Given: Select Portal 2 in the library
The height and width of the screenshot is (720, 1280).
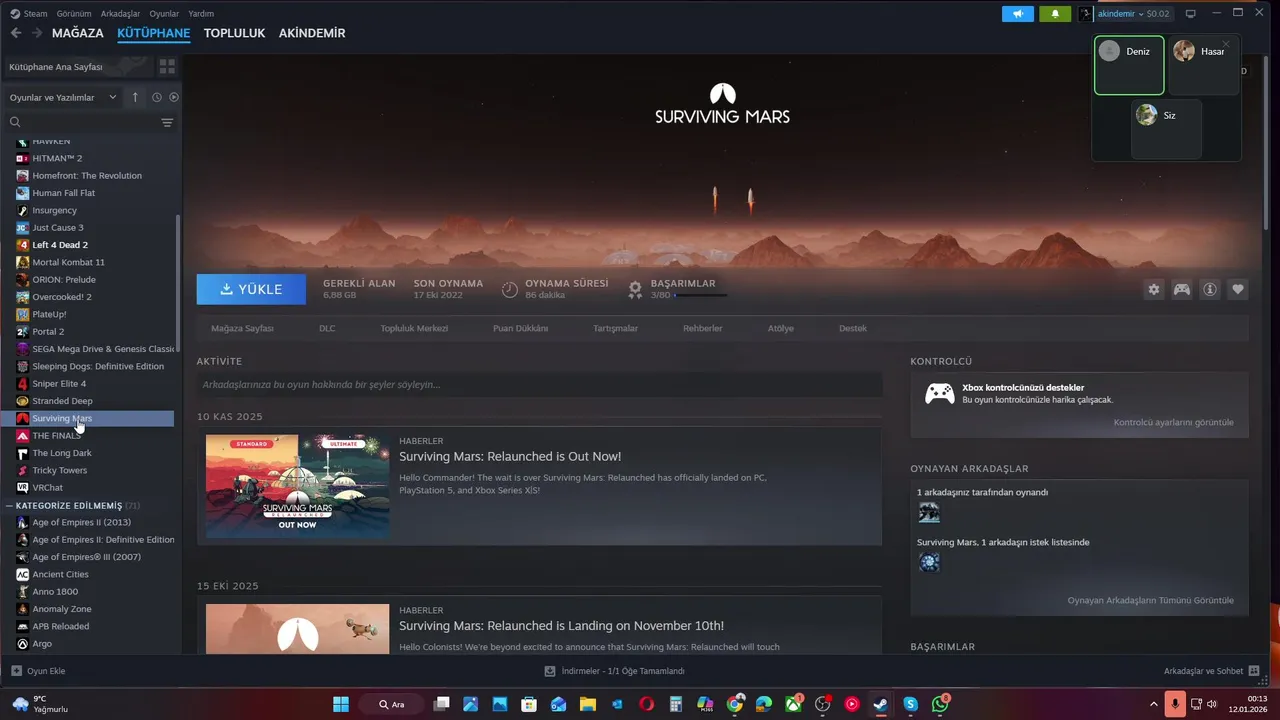Looking at the screenshot, I should coord(48,331).
